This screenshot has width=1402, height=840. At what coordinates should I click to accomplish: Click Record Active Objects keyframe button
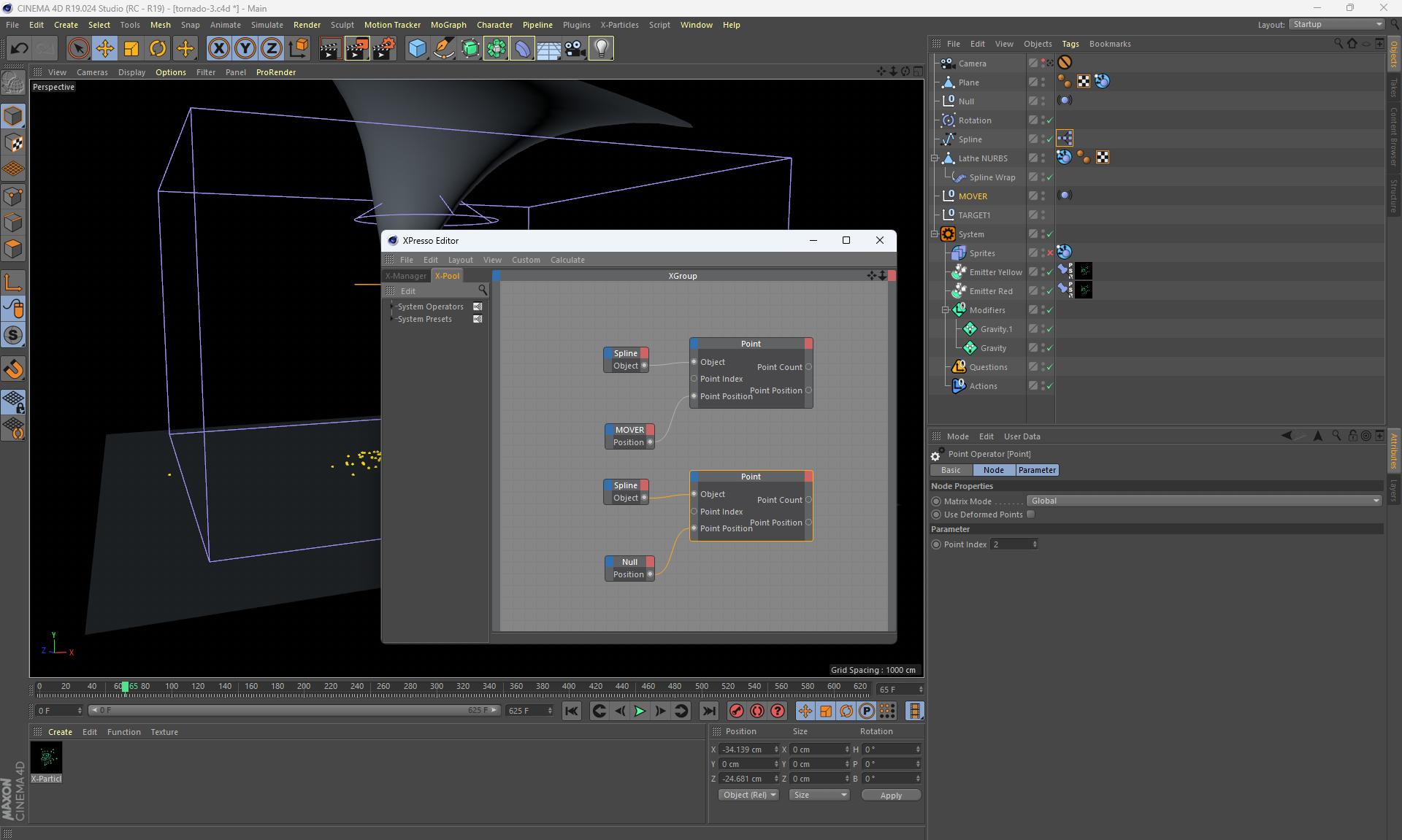click(737, 711)
